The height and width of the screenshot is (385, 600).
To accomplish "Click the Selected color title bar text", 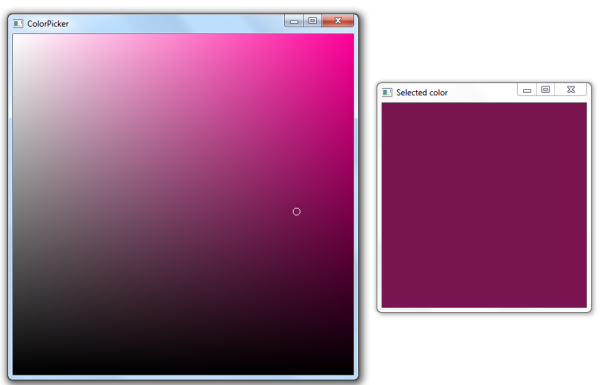I will [x=422, y=93].
